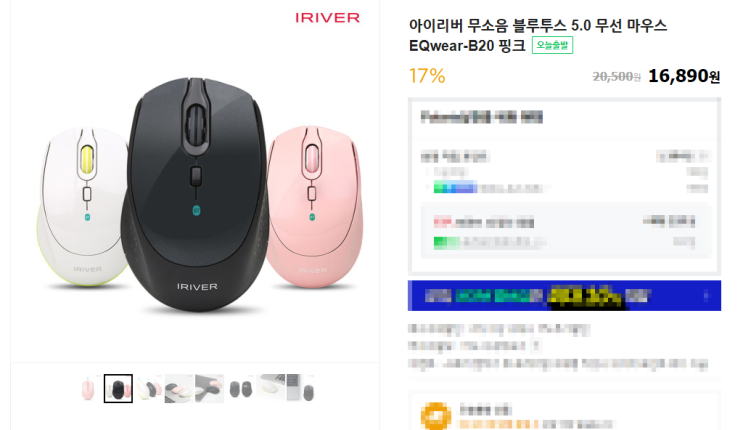View the white mouse beside laptop thumbnail
Screen dimensions: 743x430
click(x=271, y=388)
